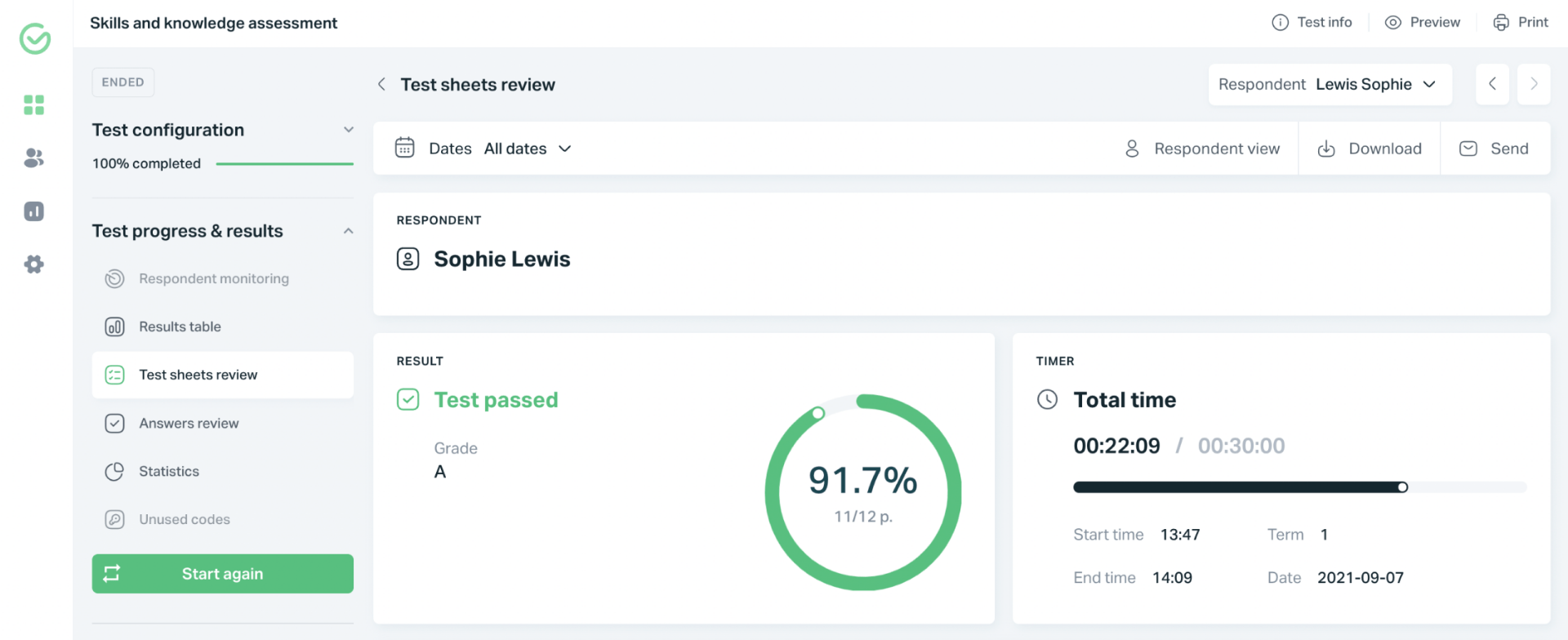Click the back arrow beside Test sheets review
The width and height of the screenshot is (1568, 640).
[x=381, y=84]
